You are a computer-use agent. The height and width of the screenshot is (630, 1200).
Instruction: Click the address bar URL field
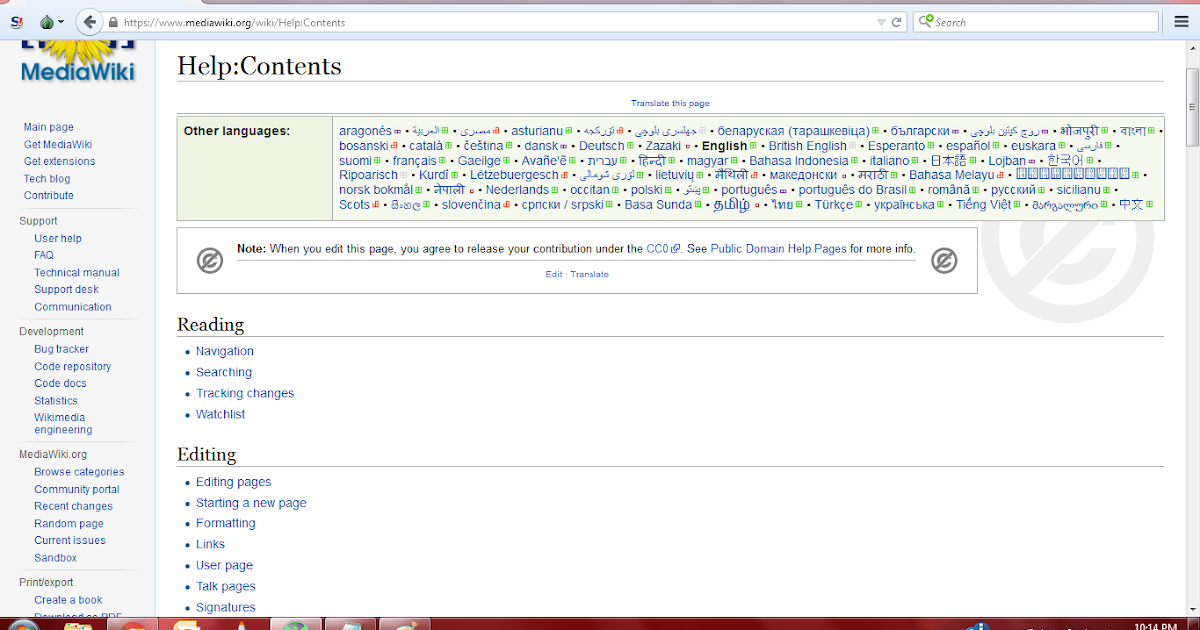coord(490,22)
